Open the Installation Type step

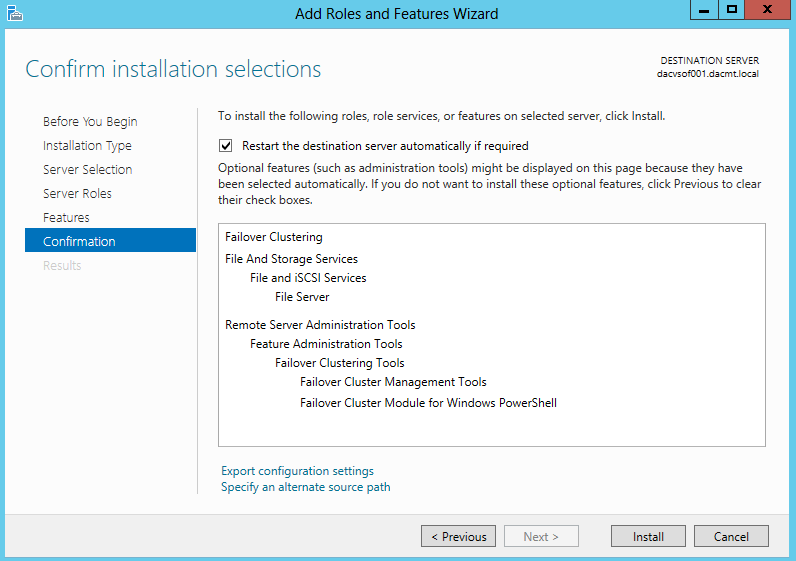[87, 145]
